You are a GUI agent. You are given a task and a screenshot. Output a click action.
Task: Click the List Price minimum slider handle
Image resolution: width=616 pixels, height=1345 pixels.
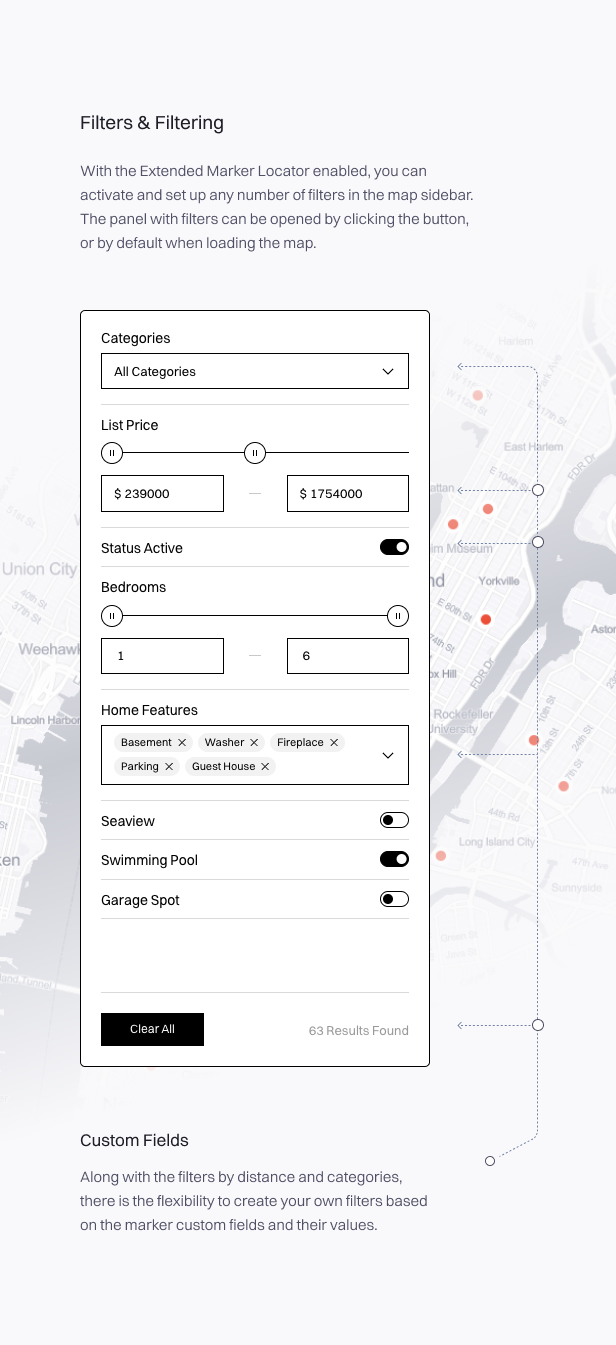(x=112, y=454)
